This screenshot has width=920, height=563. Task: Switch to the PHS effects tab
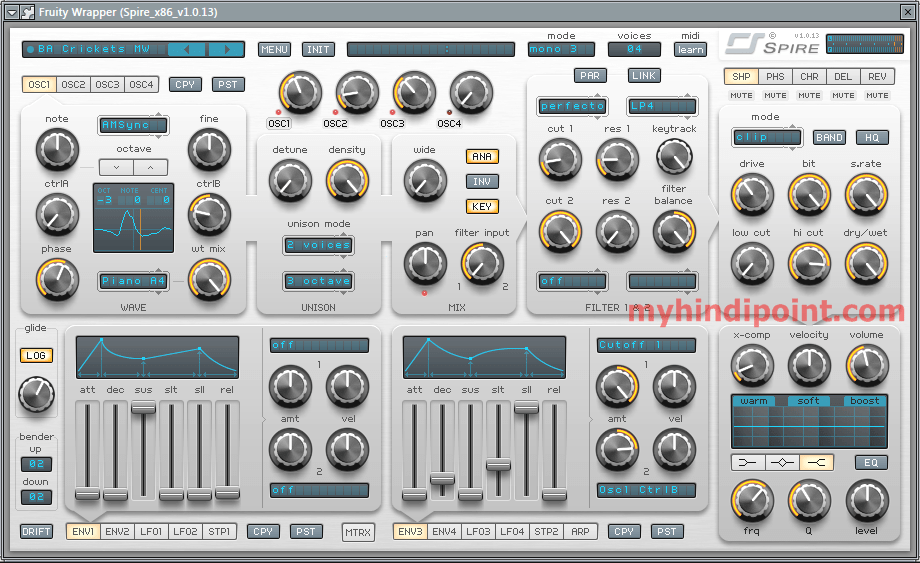775,76
